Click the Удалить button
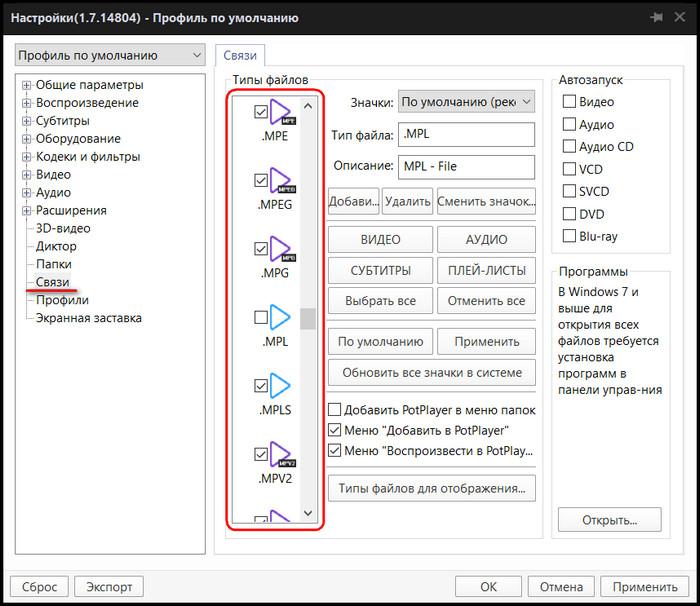 (x=408, y=201)
